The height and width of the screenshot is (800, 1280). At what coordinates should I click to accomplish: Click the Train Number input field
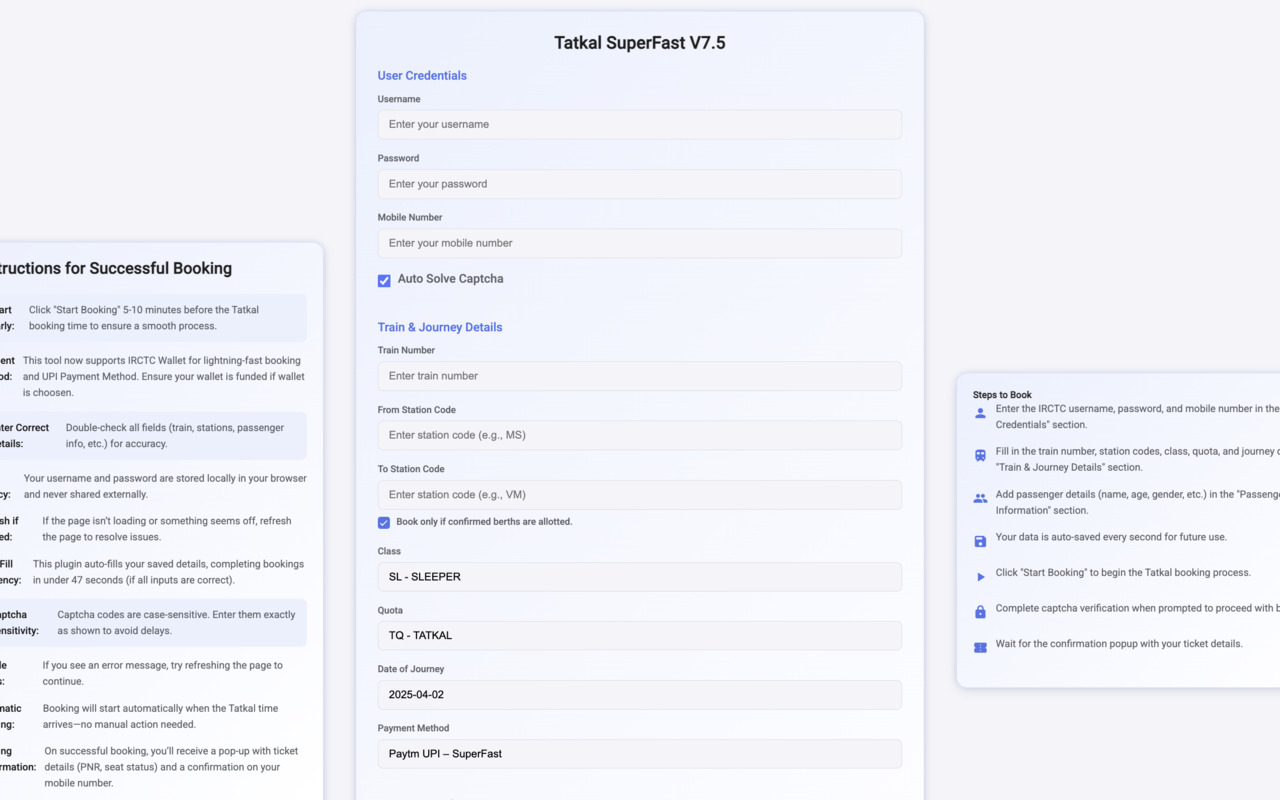click(639, 376)
